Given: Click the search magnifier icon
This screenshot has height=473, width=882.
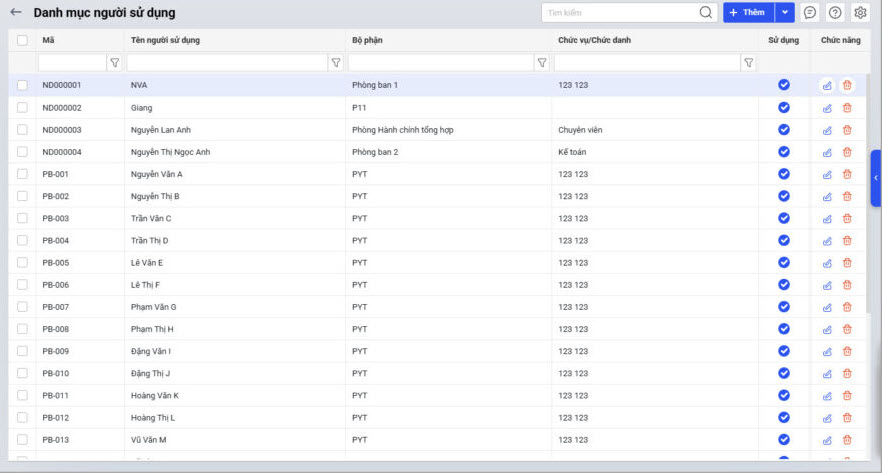Looking at the screenshot, I should click(x=706, y=13).
